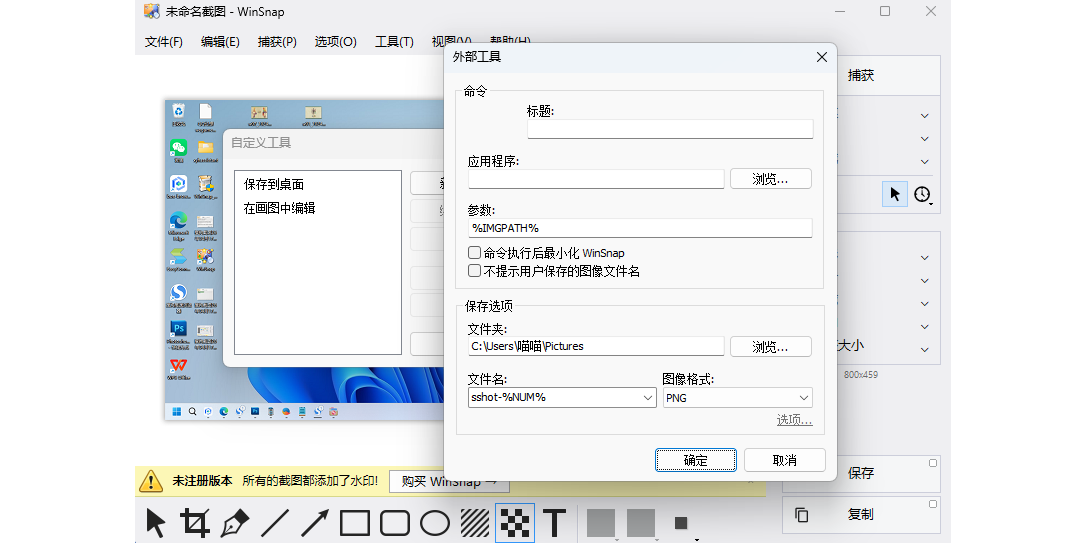Check 不提示用户保存的图像文件名 option
The width and height of the screenshot is (1086, 543).
click(474, 271)
